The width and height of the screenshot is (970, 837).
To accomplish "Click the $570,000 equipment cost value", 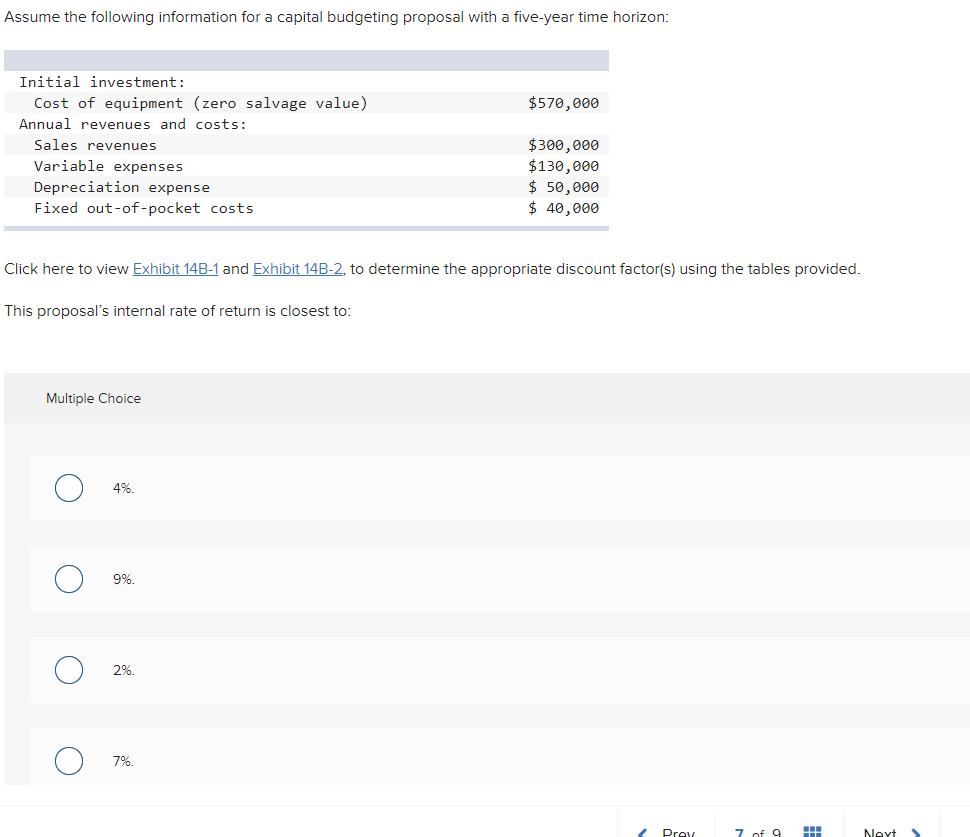I will [x=564, y=103].
